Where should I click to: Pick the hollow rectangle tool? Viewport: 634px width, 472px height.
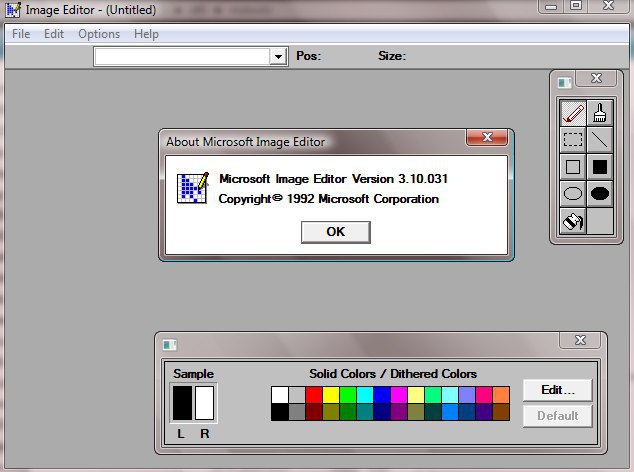pos(573,167)
